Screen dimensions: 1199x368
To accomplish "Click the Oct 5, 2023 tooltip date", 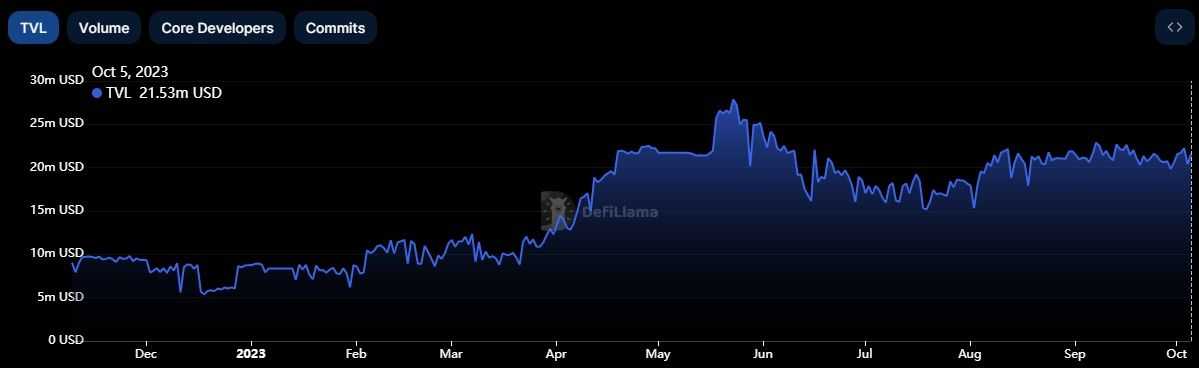I will (x=130, y=72).
